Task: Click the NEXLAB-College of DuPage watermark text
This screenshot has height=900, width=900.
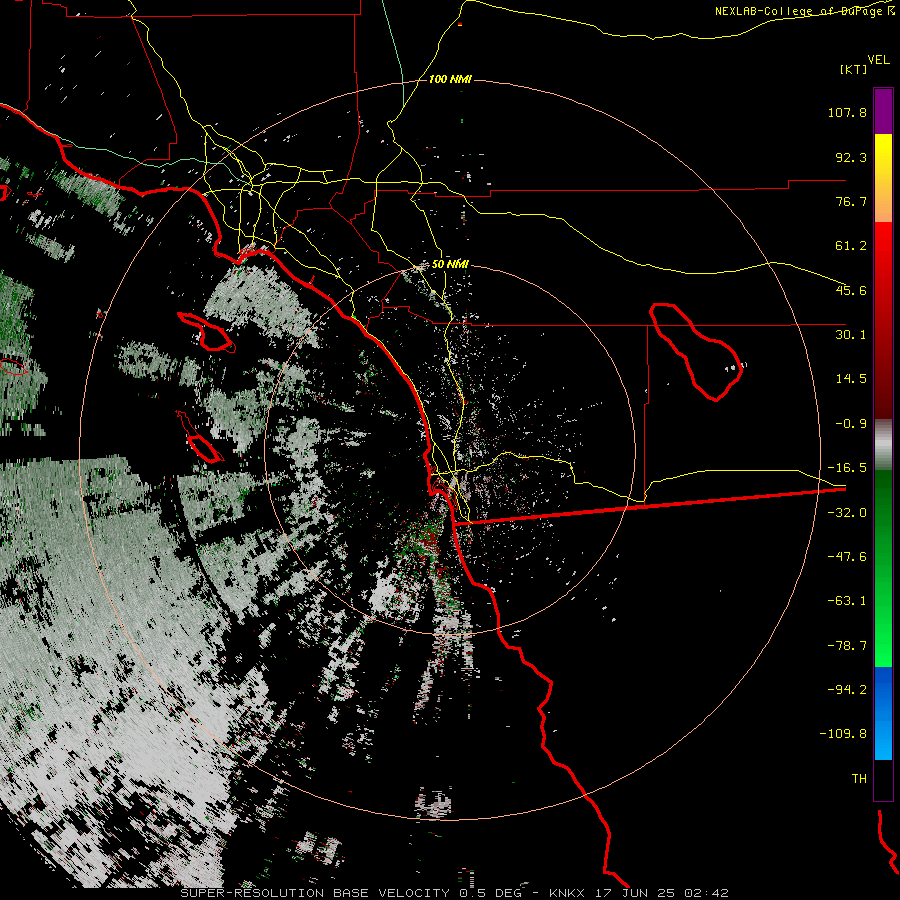Action: 805,11
